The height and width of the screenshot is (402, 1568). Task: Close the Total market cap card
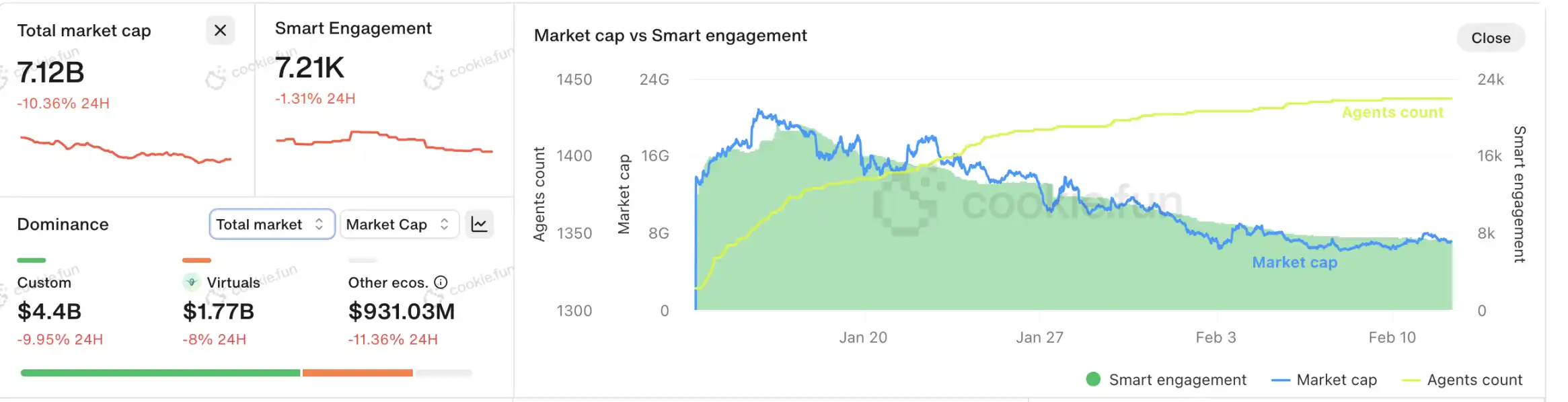pos(220,30)
